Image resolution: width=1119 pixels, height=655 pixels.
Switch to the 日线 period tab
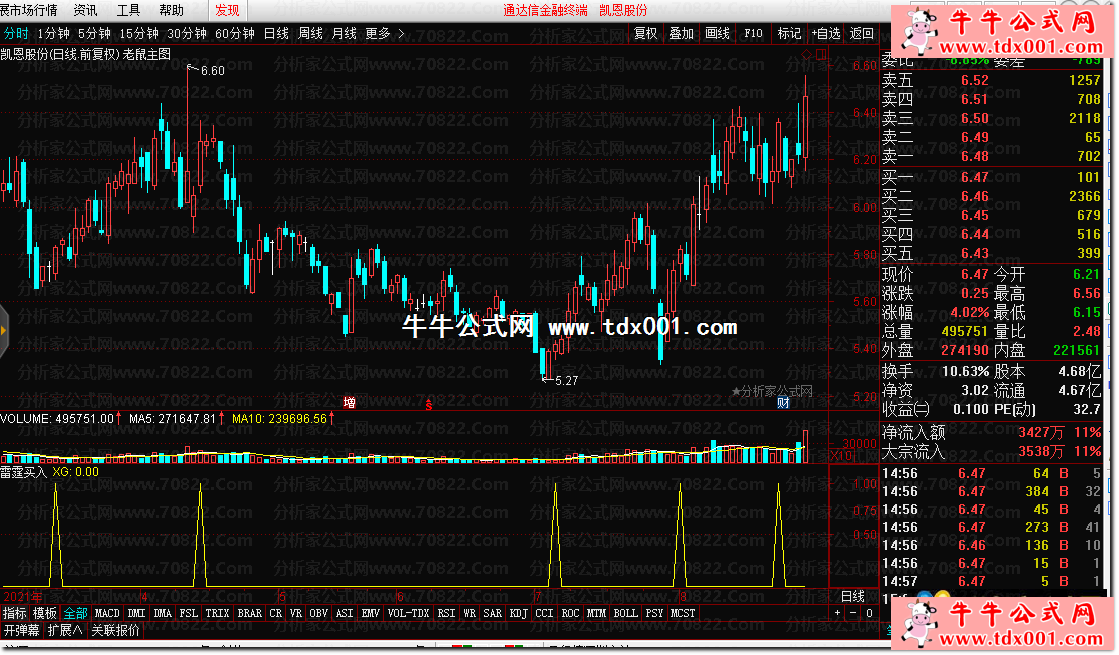(276, 34)
